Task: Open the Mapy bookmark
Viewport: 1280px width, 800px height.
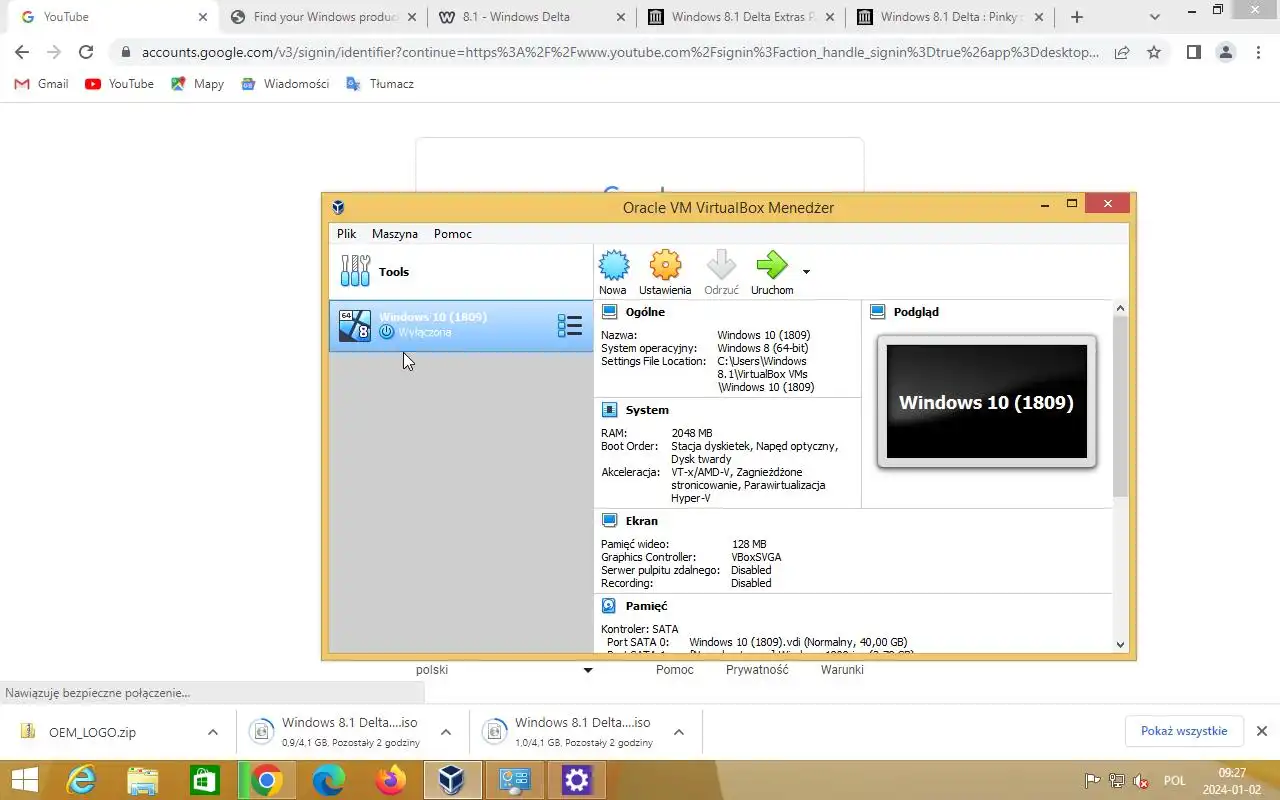Action: 197,84
